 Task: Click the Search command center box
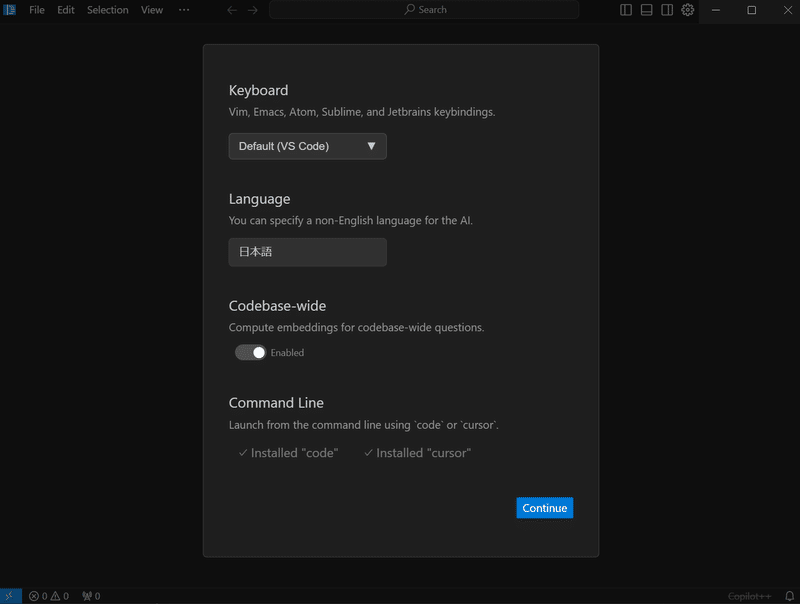coord(424,10)
